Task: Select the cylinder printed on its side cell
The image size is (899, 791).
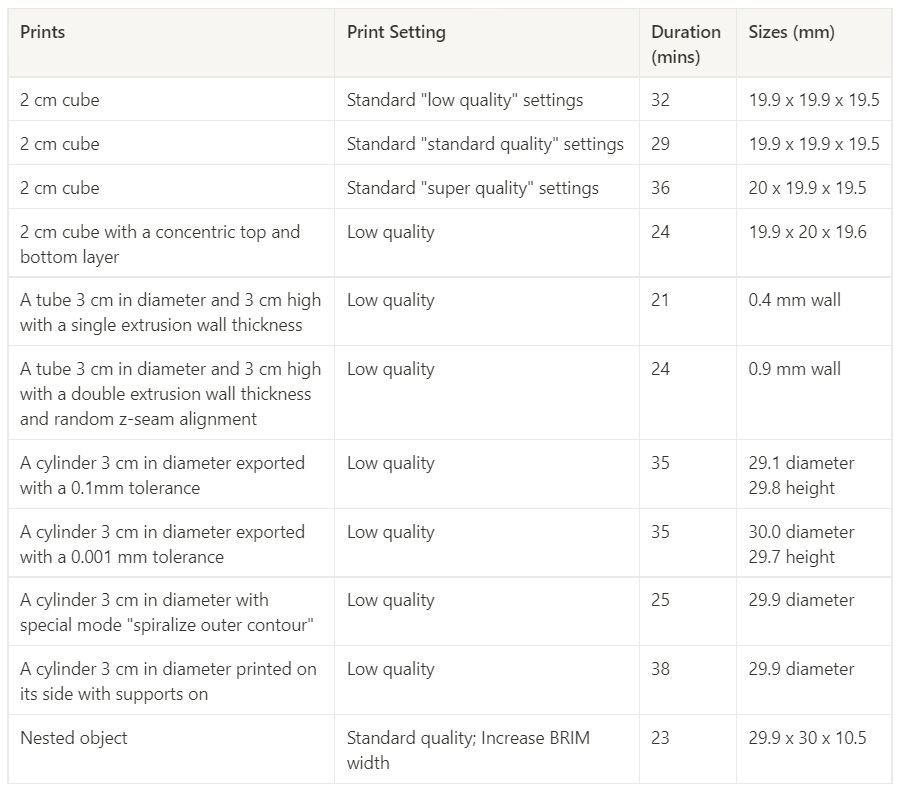Action: coord(168,681)
